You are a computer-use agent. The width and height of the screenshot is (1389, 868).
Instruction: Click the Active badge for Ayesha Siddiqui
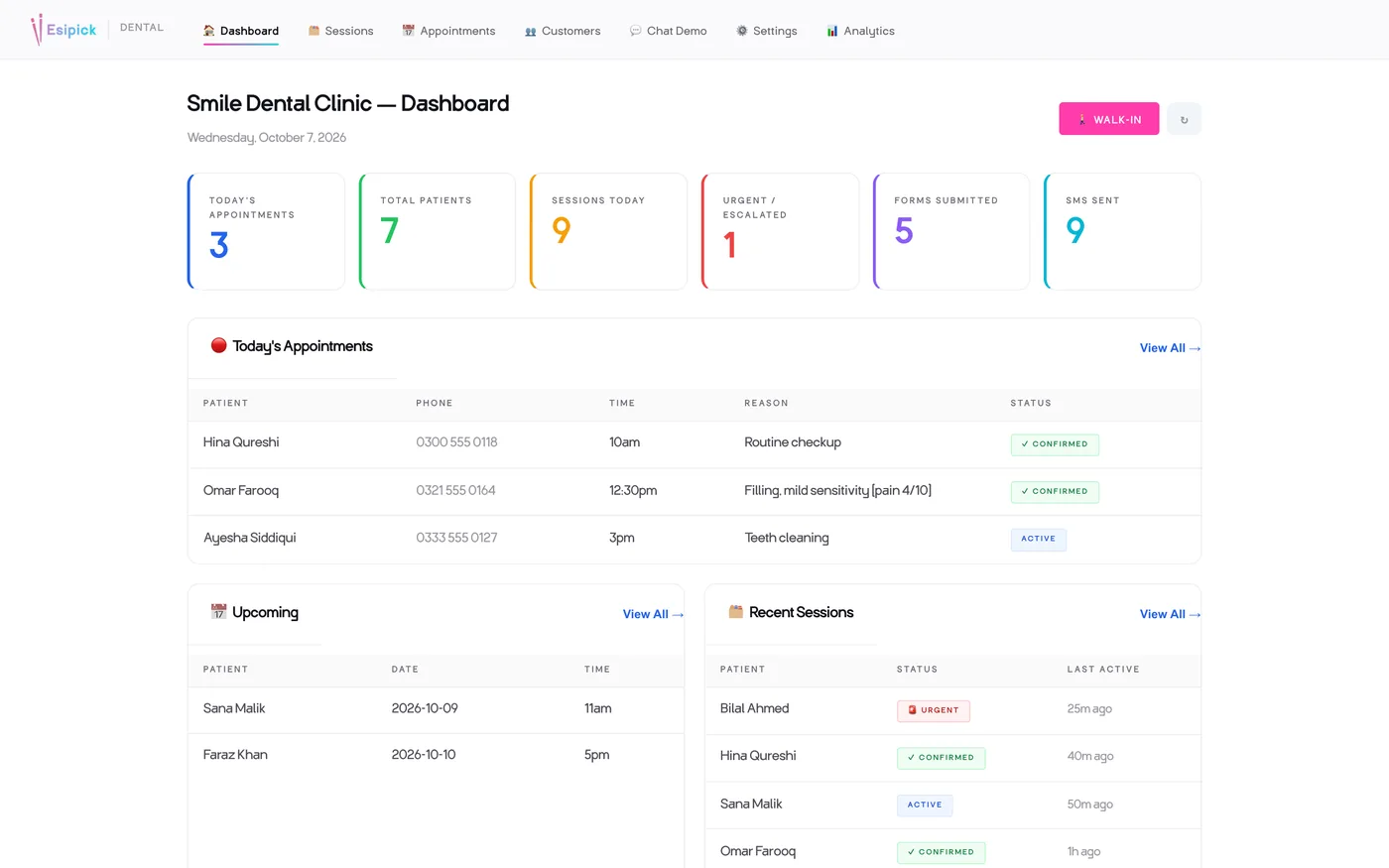tap(1039, 540)
